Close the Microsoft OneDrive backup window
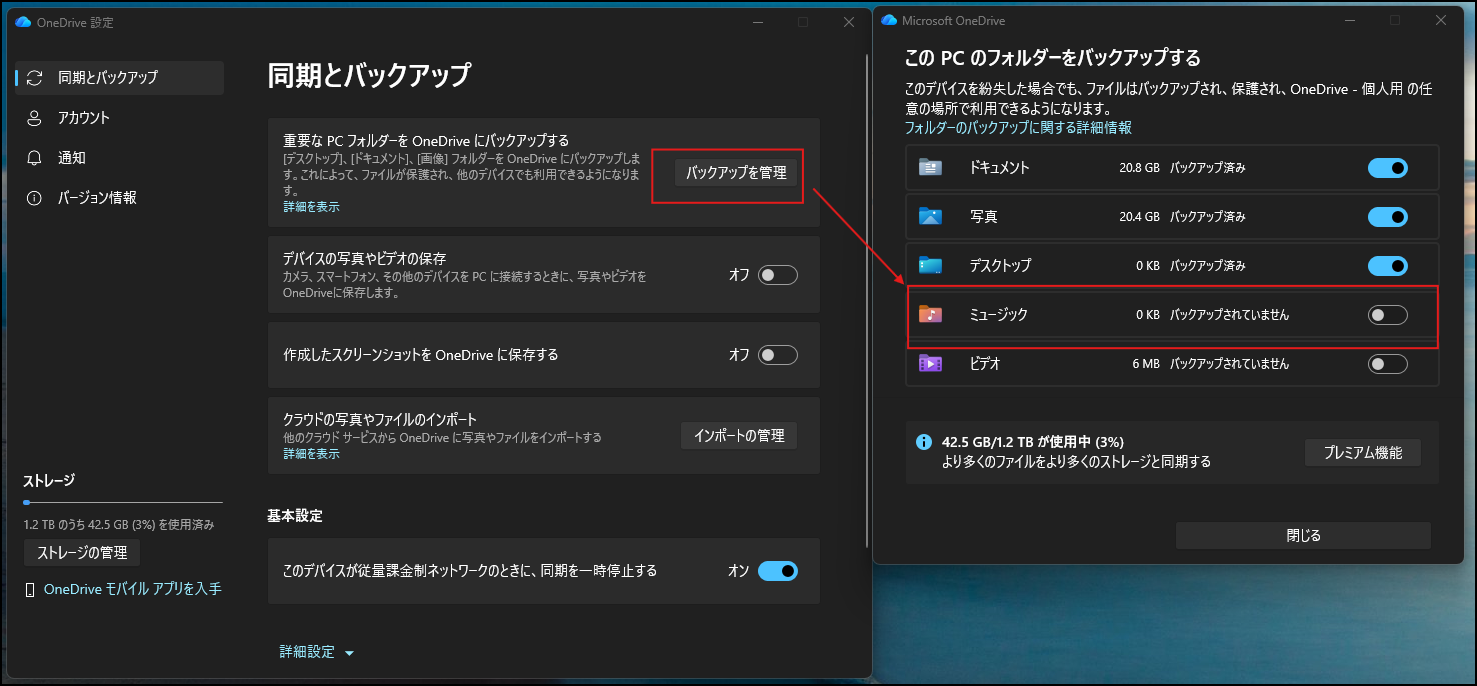 pos(1441,20)
